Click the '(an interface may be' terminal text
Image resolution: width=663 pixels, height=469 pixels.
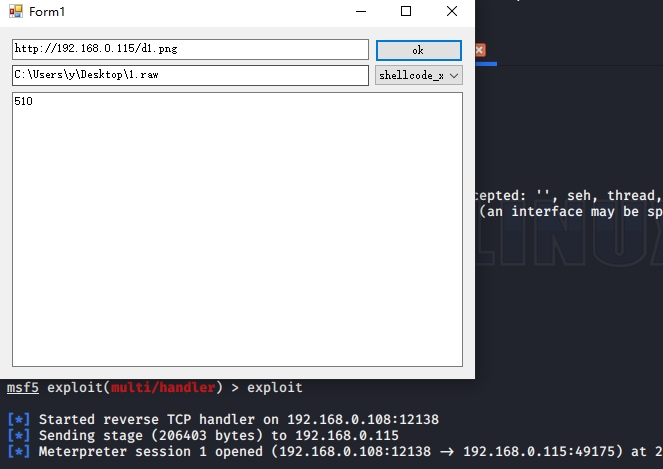coord(559,212)
